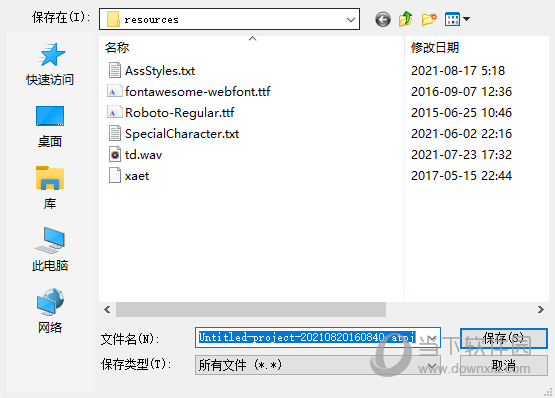Viewport: 555px width, 398px height.
Task: Click the date 2017-05-15 22:44
Action: (x=461, y=176)
